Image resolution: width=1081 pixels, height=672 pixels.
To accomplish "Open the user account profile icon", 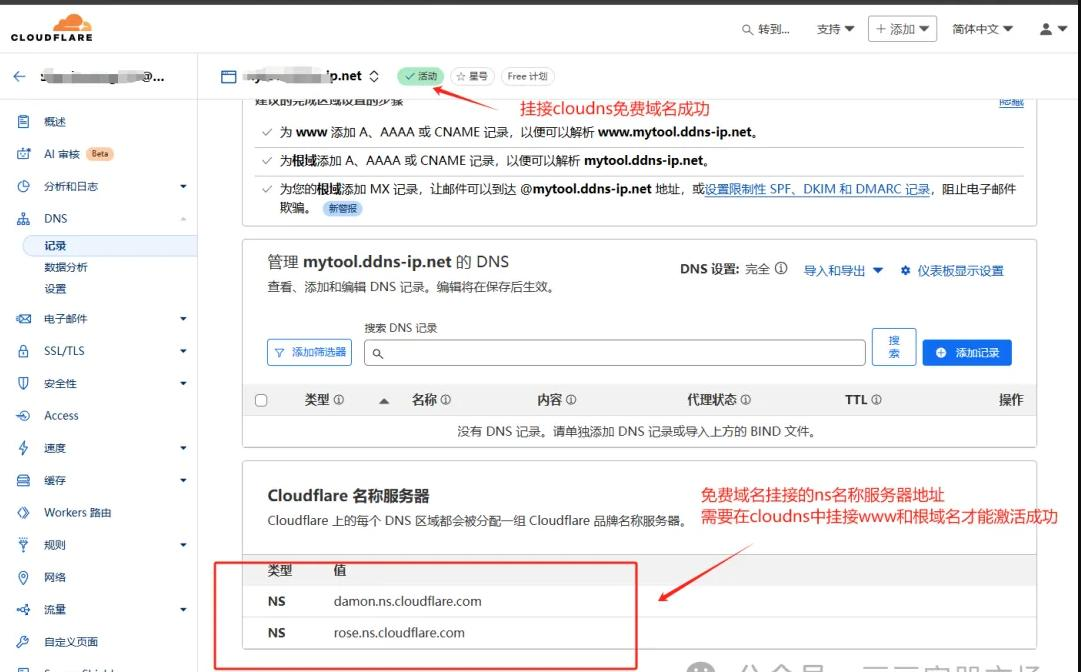I will pos(1046,29).
